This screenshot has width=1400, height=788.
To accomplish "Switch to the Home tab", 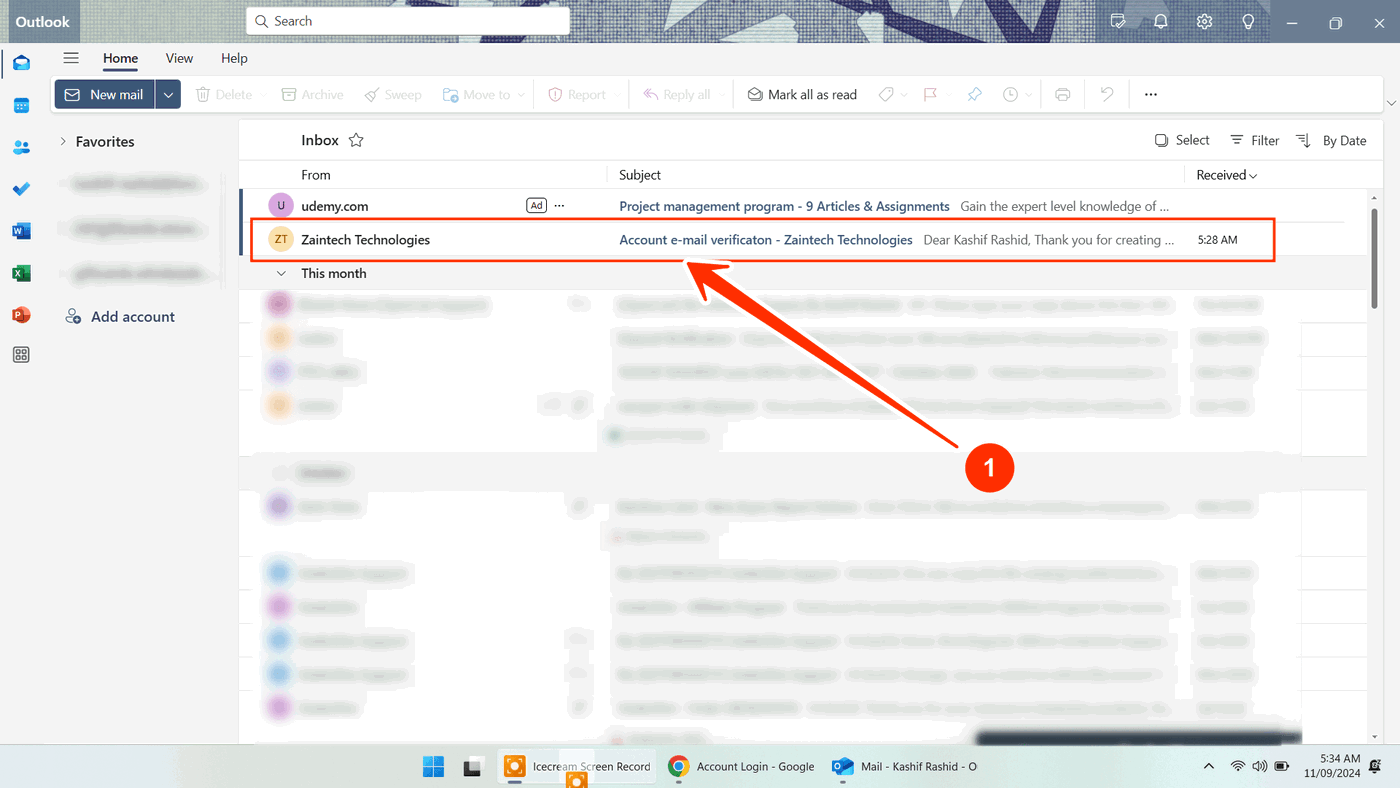I will (120, 58).
